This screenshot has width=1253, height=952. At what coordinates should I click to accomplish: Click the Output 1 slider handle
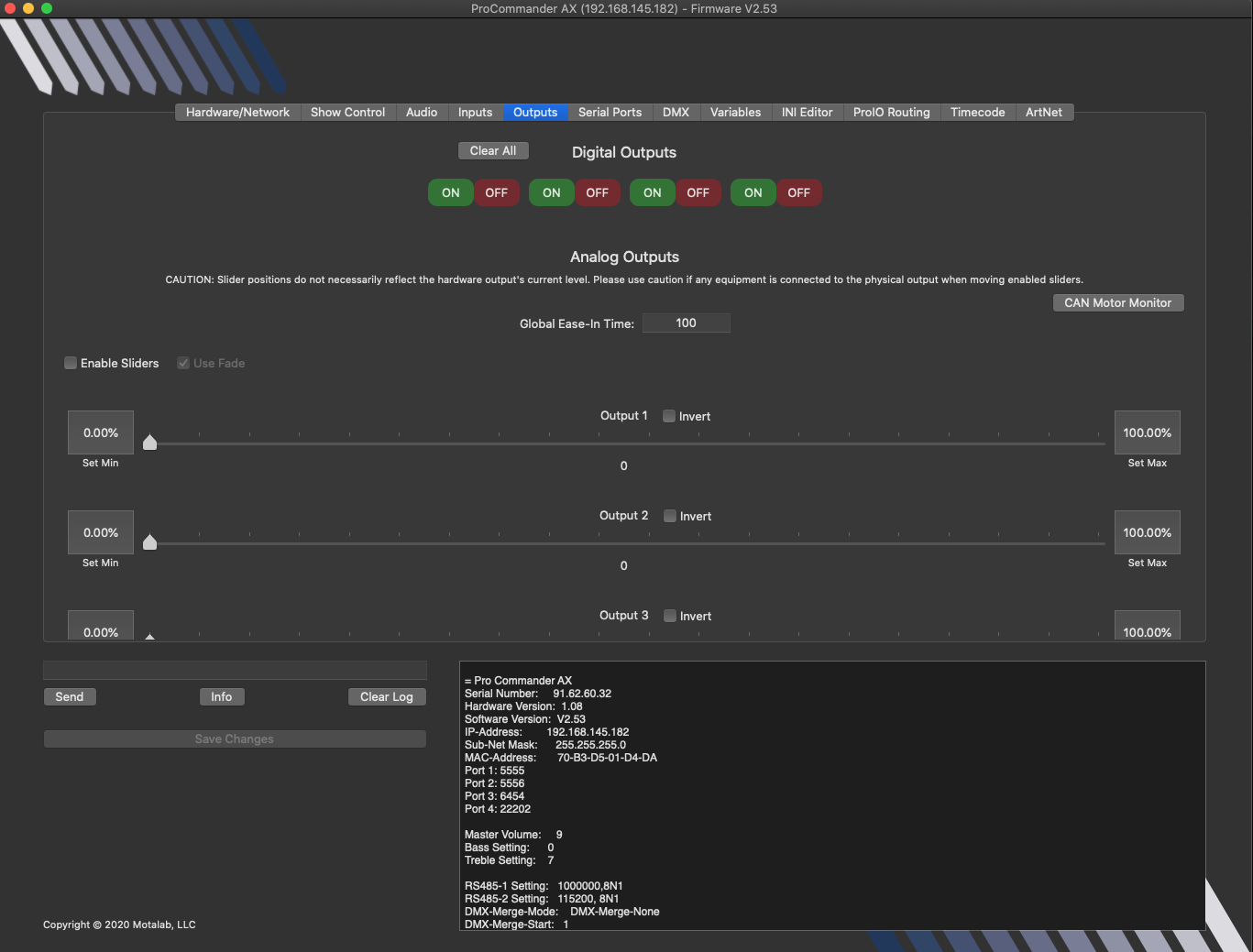tap(150, 443)
